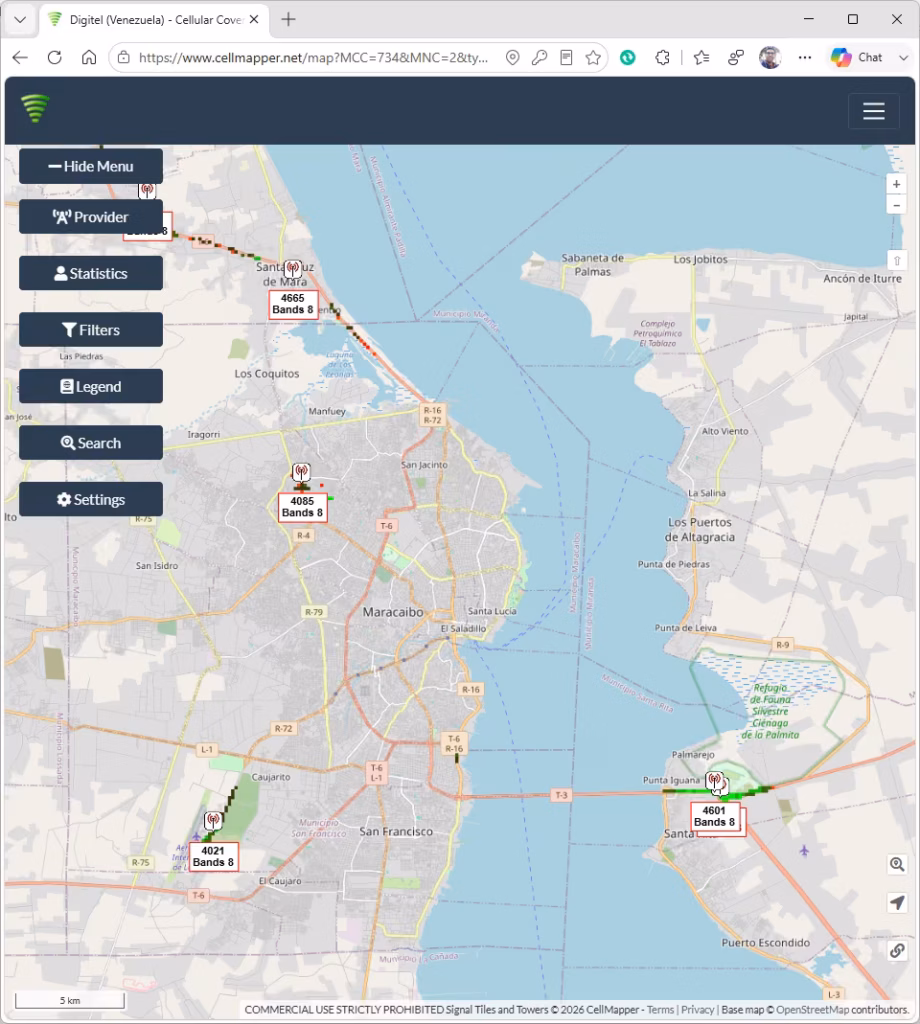Image resolution: width=920 pixels, height=1024 pixels.
Task: Click the San Francisco map label
Action: click(396, 831)
